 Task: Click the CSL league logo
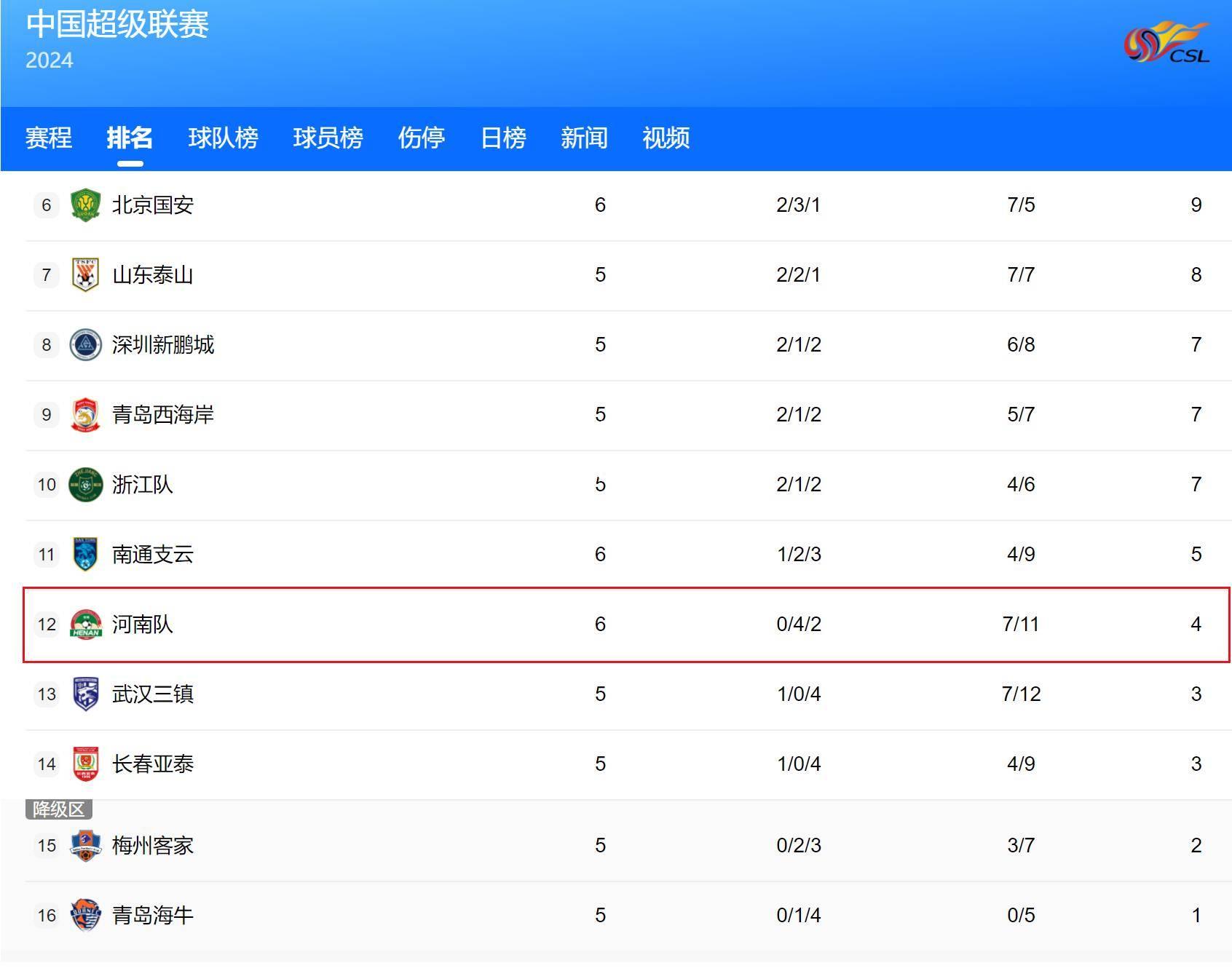tap(1166, 42)
